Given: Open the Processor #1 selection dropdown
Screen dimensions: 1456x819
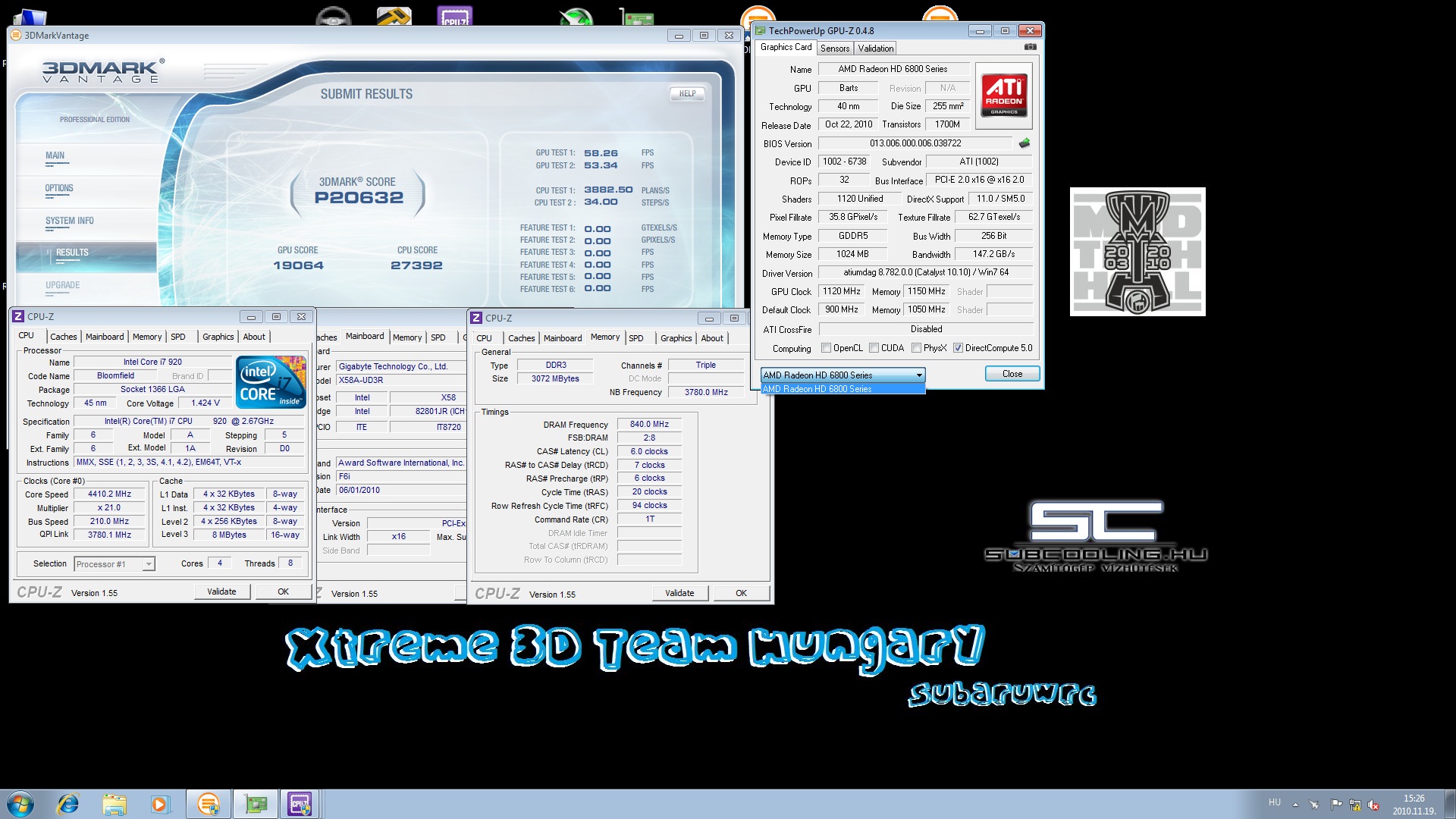Looking at the screenshot, I should [149, 564].
